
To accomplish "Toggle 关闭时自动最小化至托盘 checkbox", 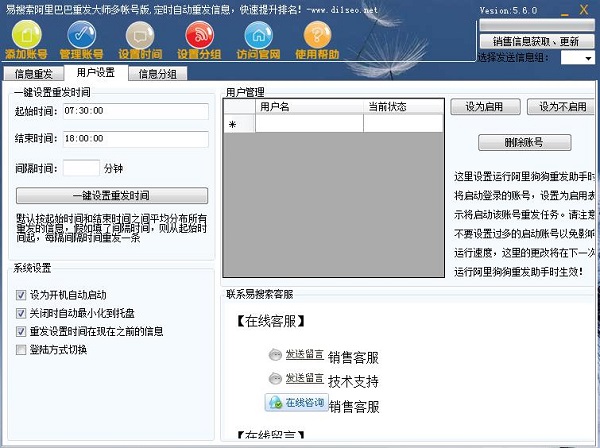I will [x=22, y=314].
